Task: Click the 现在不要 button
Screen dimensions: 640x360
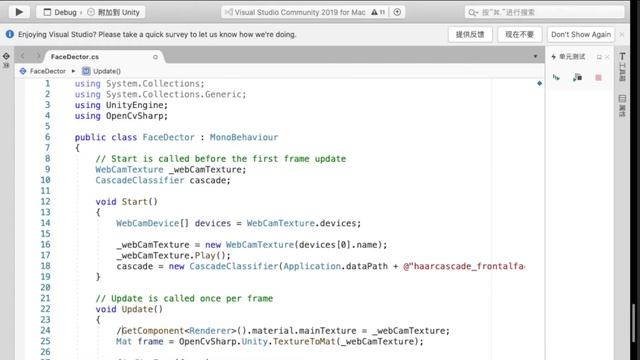Action: point(520,35)
